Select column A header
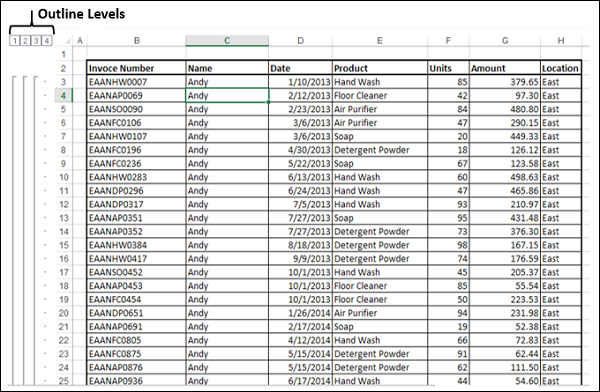This screenshot has height=392, width=600. point(80,41)
